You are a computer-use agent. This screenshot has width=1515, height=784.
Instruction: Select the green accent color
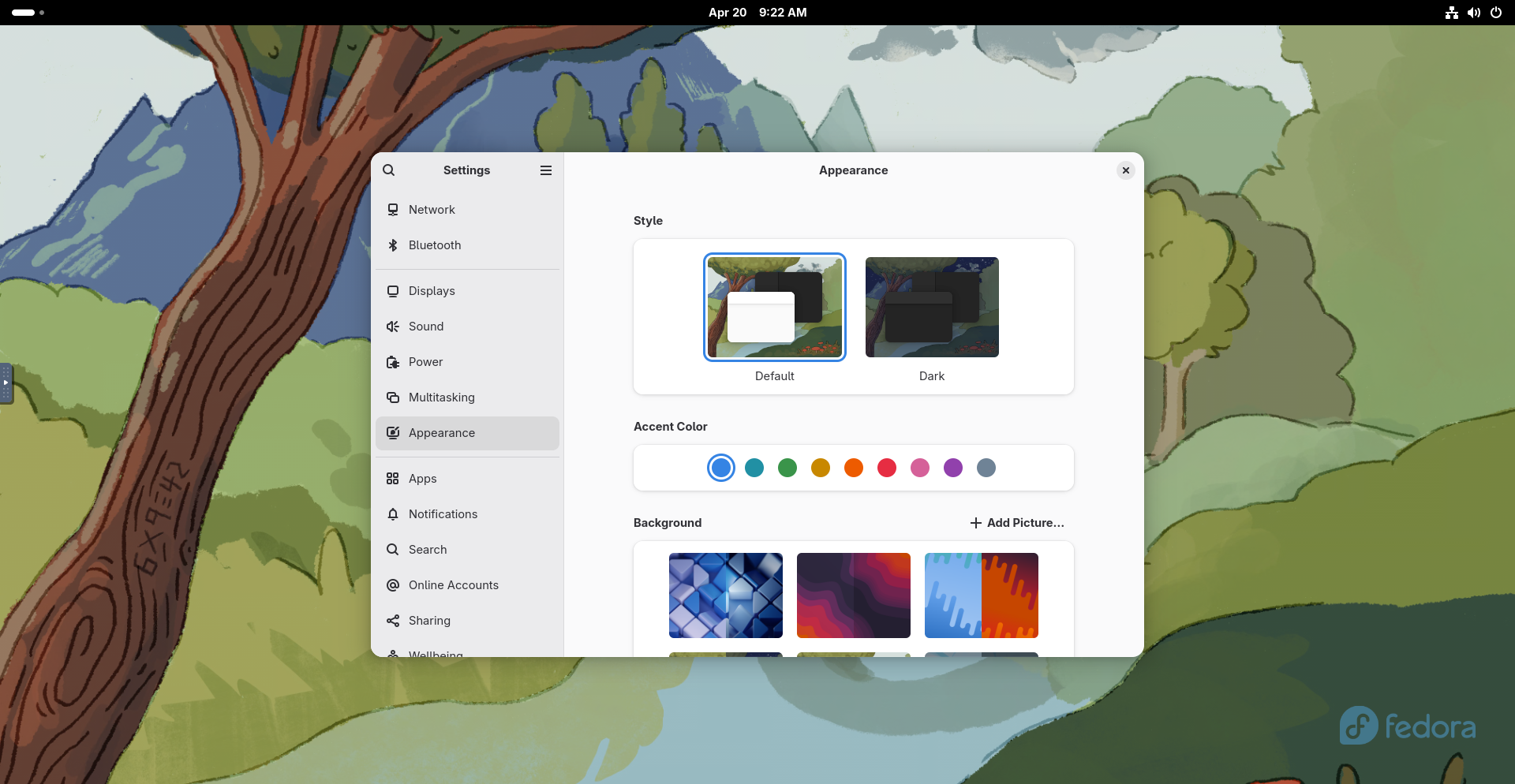787,468
